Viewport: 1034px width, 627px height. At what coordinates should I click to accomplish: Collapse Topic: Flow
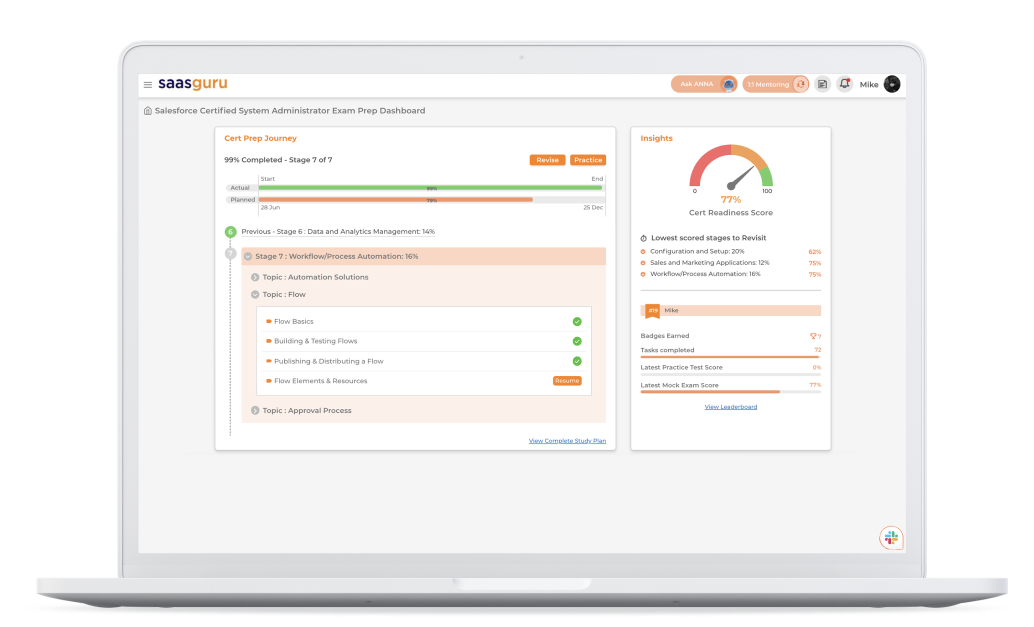255,295
